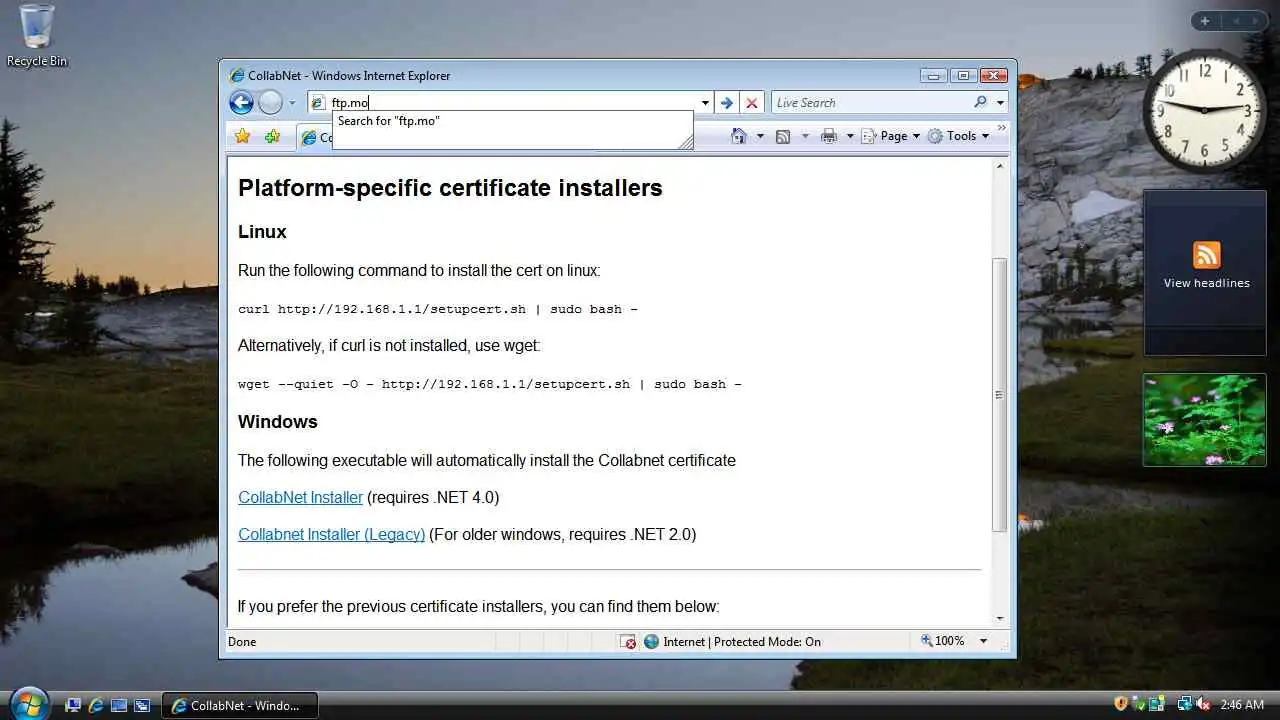Click the page scrollbar up arrow
1280x720 pixels.
[x=1000, y=166]
